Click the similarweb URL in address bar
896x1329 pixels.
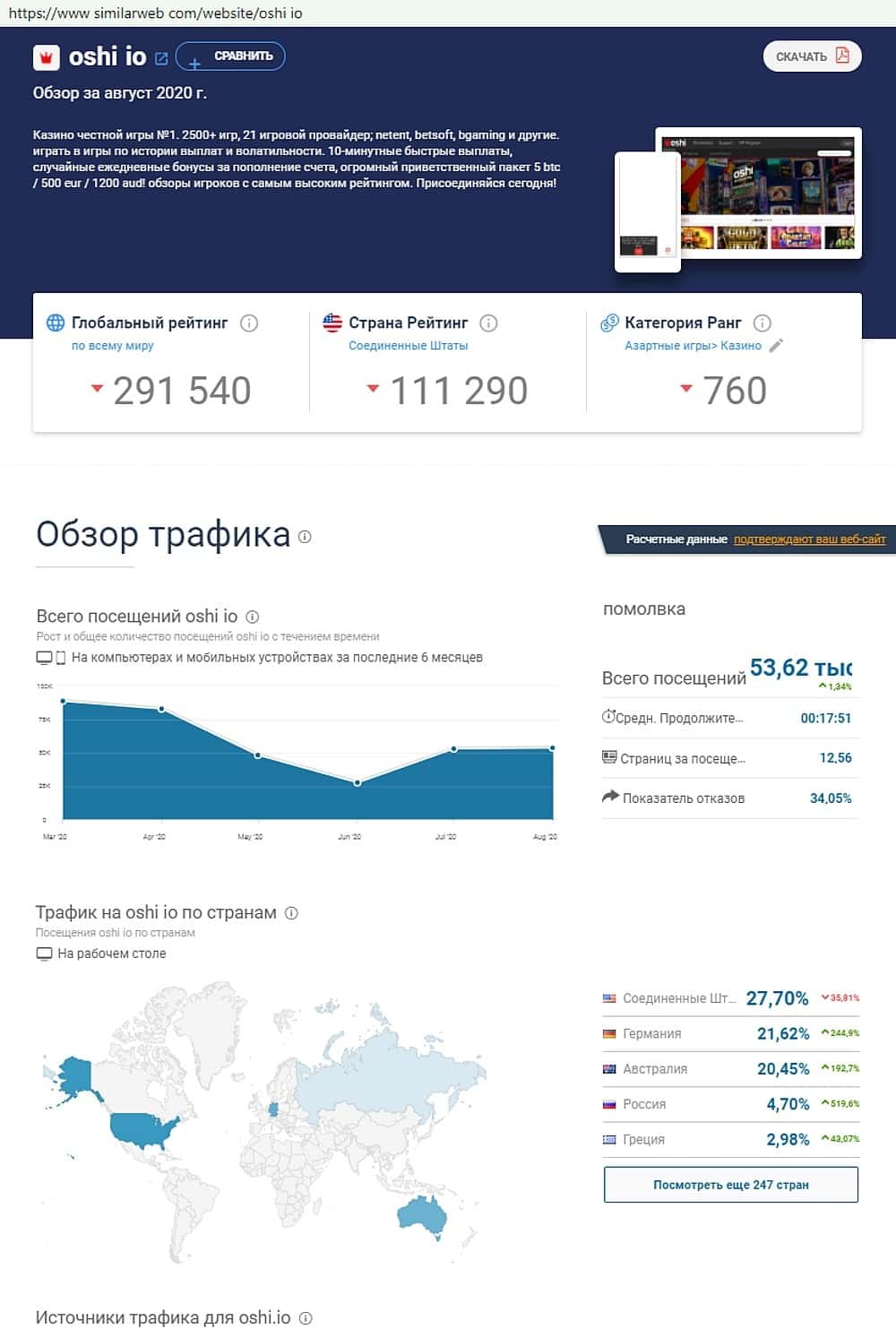point(155,13)
